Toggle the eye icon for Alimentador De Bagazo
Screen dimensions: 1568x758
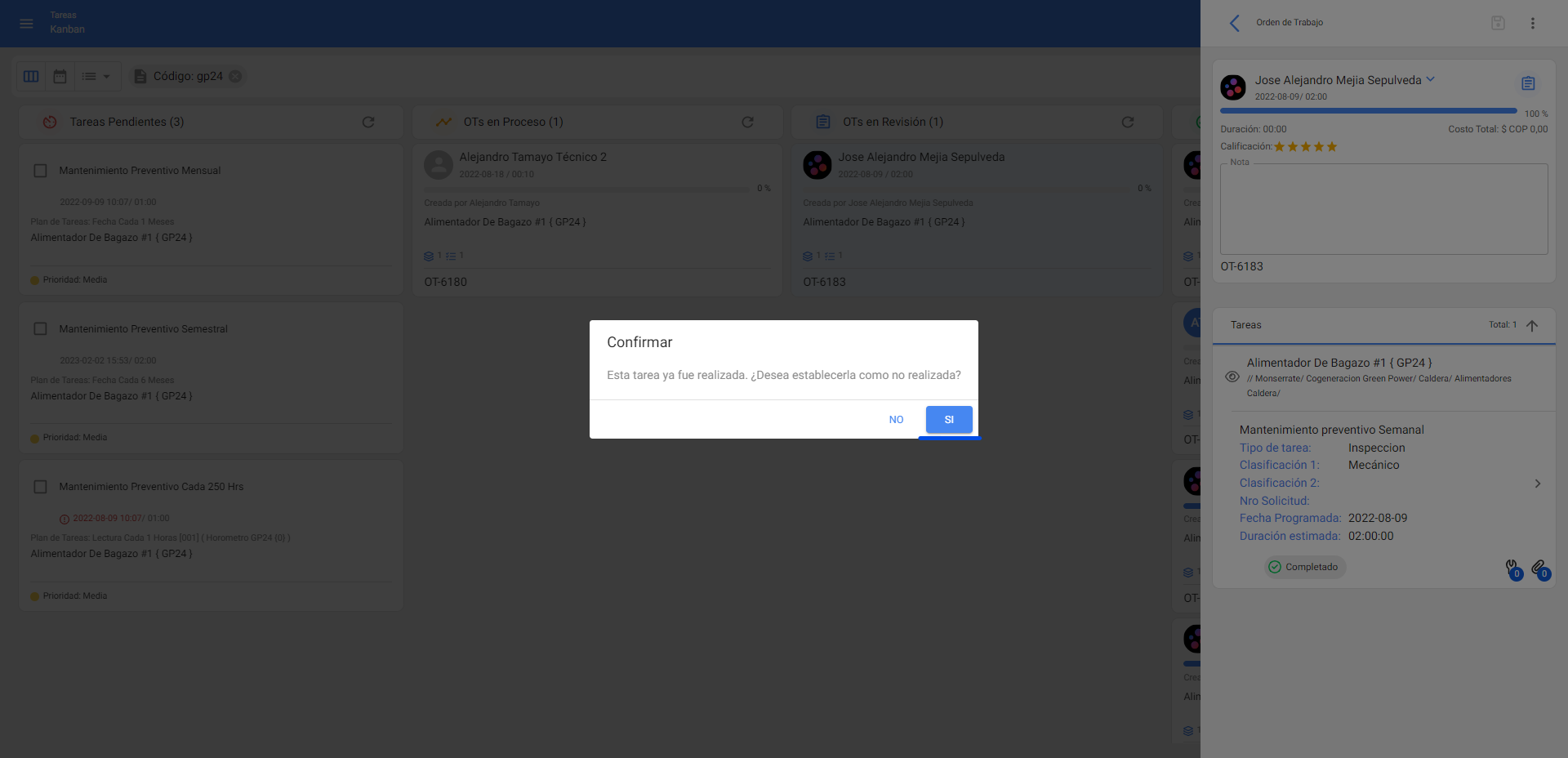pos(1232,377)
